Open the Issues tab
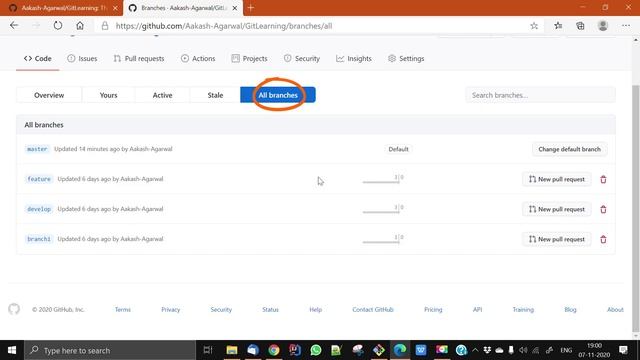The image size is (640, 360). tap(82, 58)
